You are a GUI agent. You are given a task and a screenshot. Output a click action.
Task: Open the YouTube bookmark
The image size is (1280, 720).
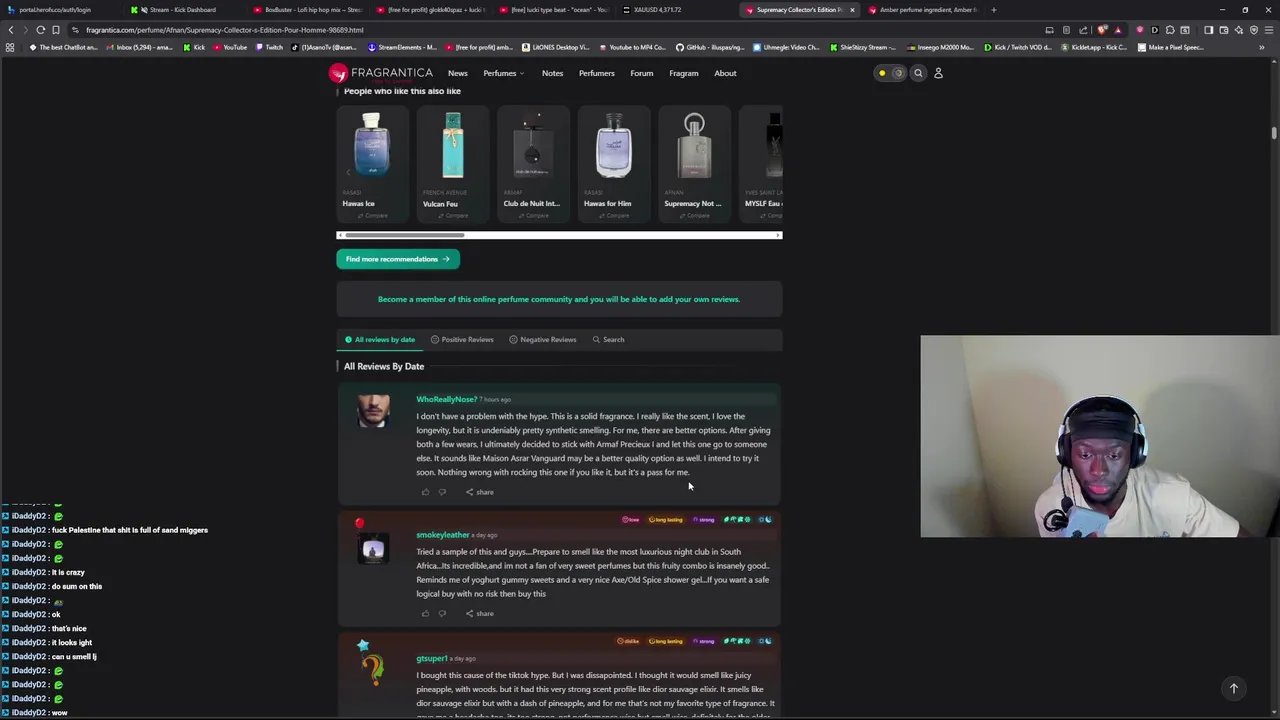coord(230,47)
